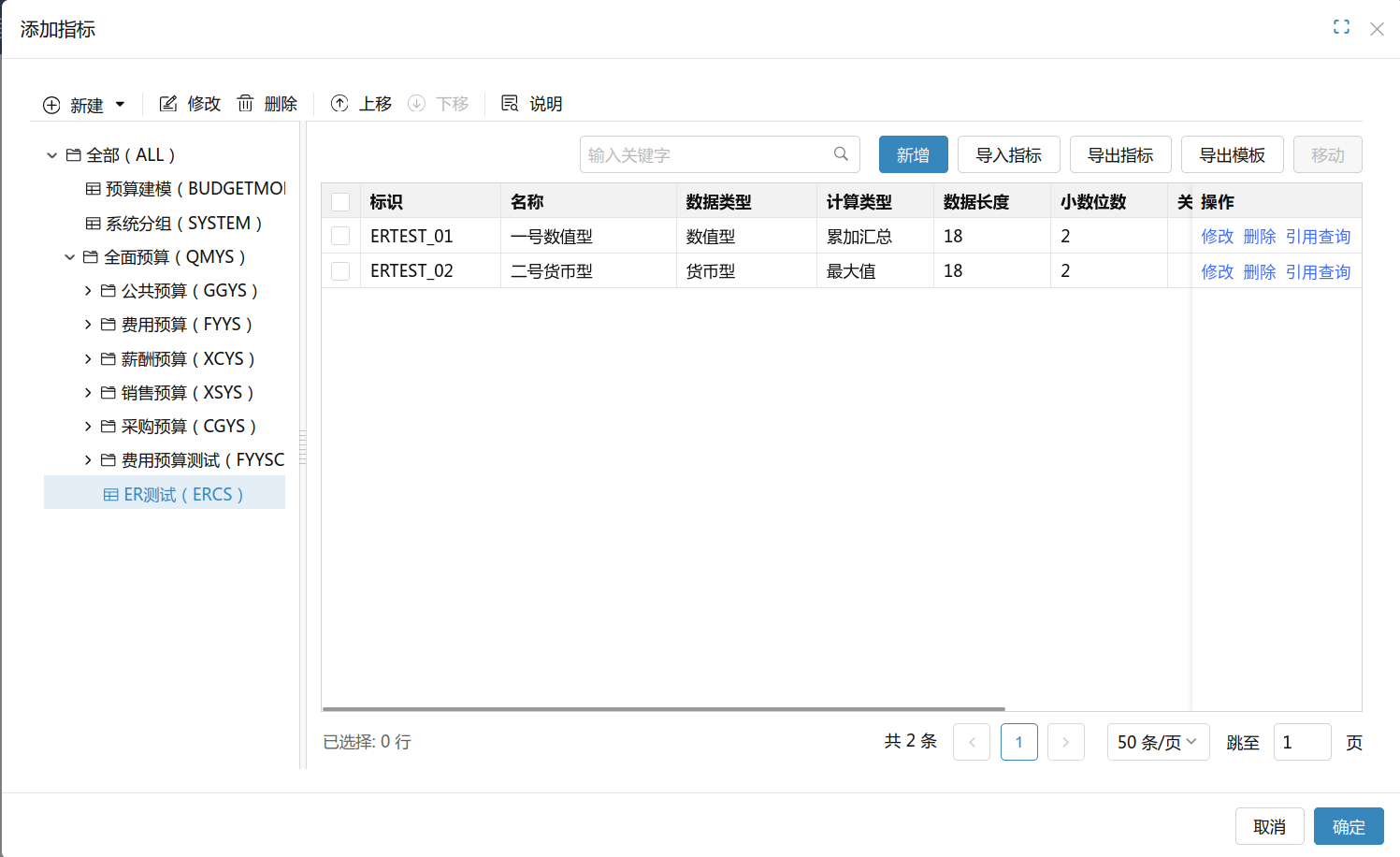This screenshot has height=857, width=1400.
Task: Click the fullscreen icon in dialog header
Action: [1341, 27]
